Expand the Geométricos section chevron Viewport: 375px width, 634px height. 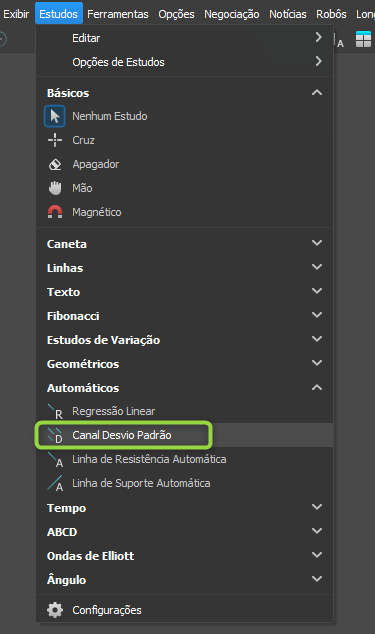(317, 363)
